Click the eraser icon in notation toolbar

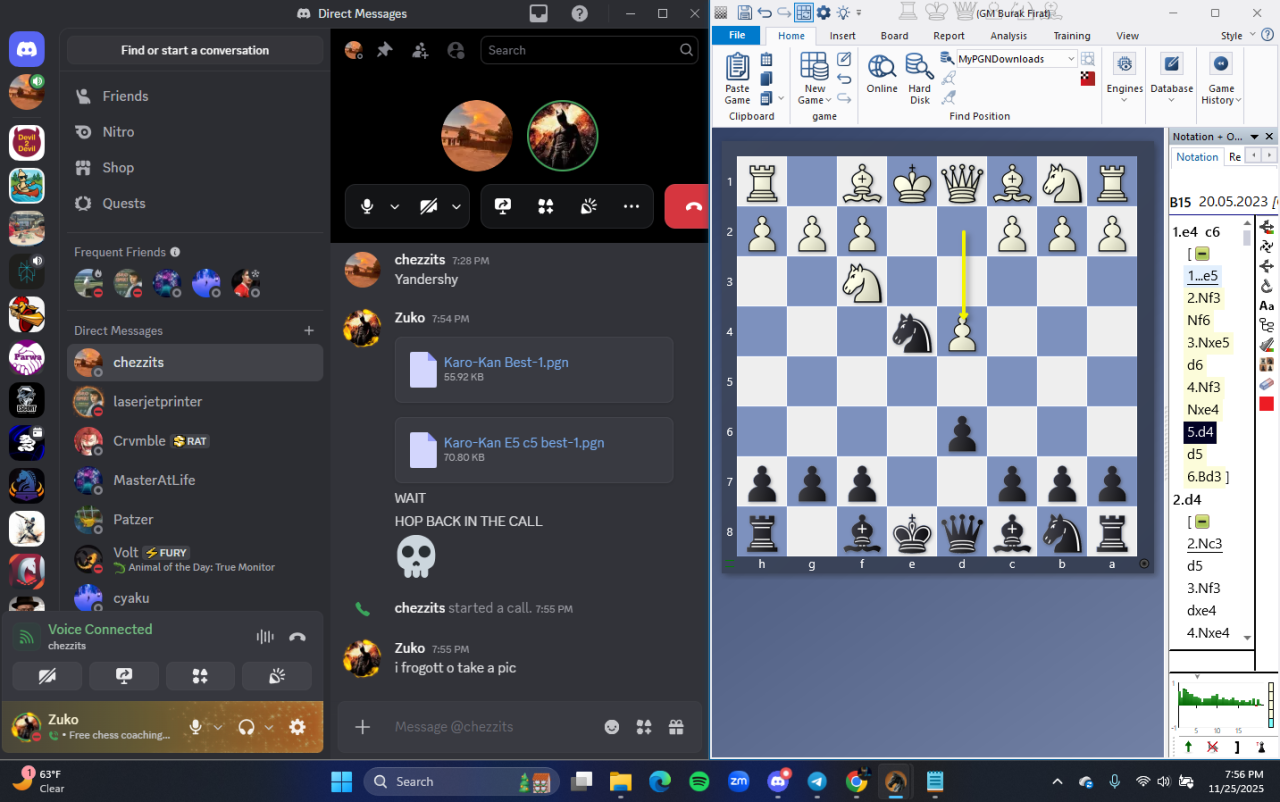click(x=1266, y=383)
